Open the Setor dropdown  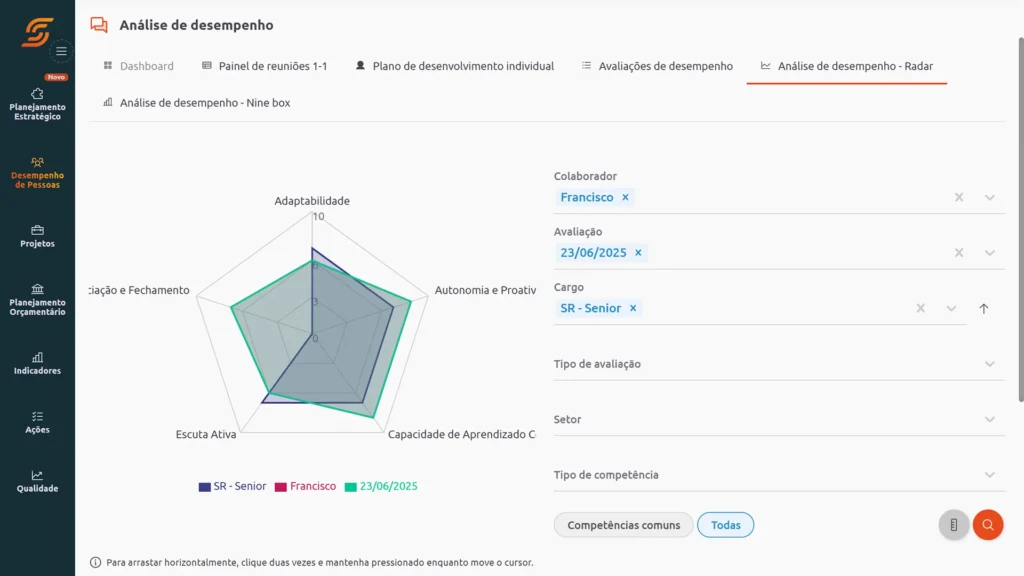[x=779, y=419]
